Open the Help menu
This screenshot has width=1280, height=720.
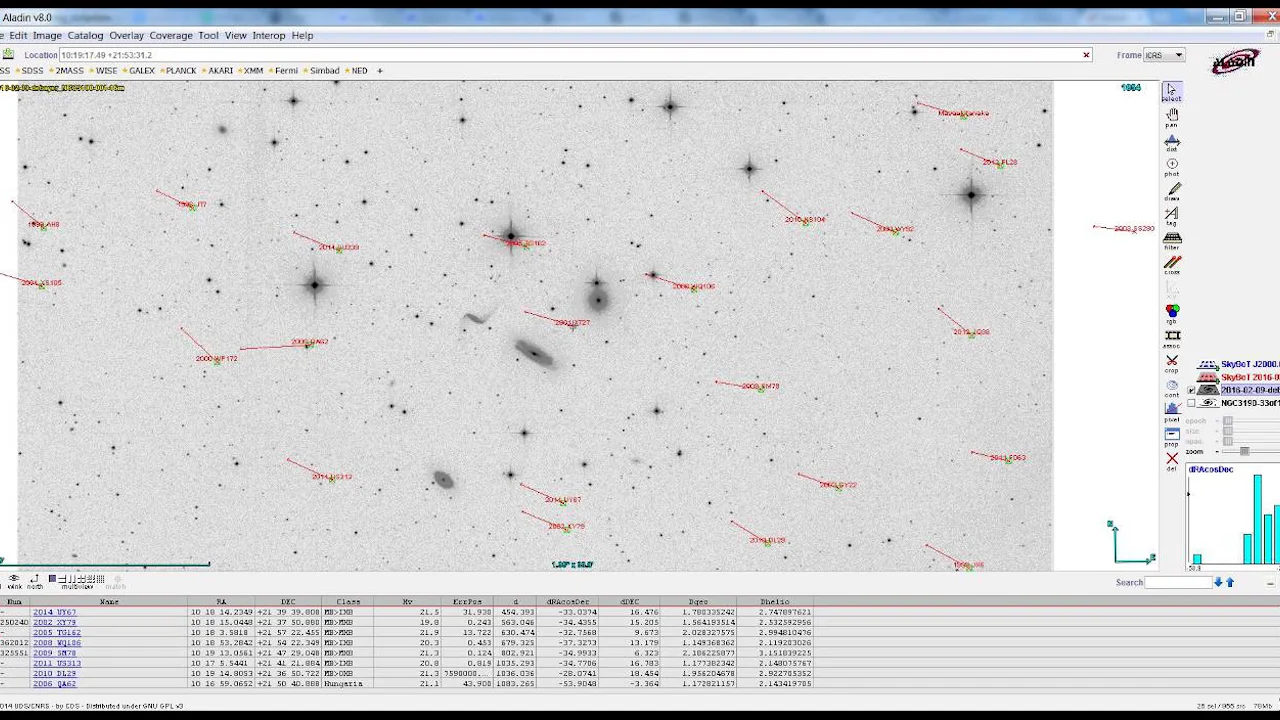[302, 35]
